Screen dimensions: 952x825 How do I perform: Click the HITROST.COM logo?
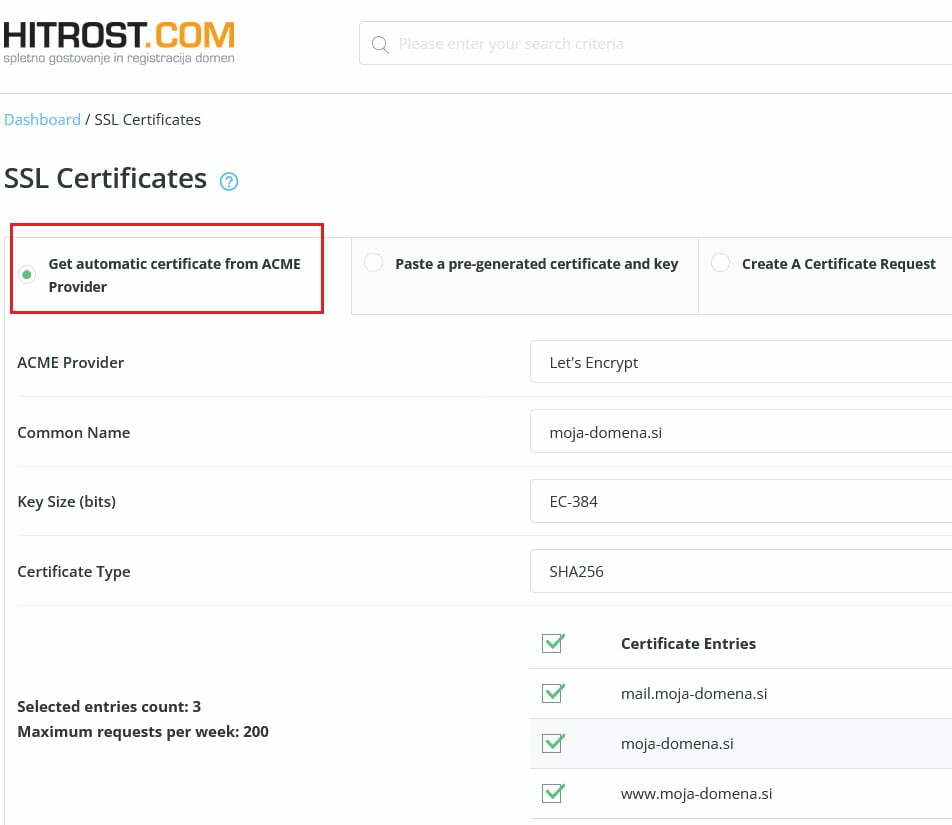coord(118,40)
